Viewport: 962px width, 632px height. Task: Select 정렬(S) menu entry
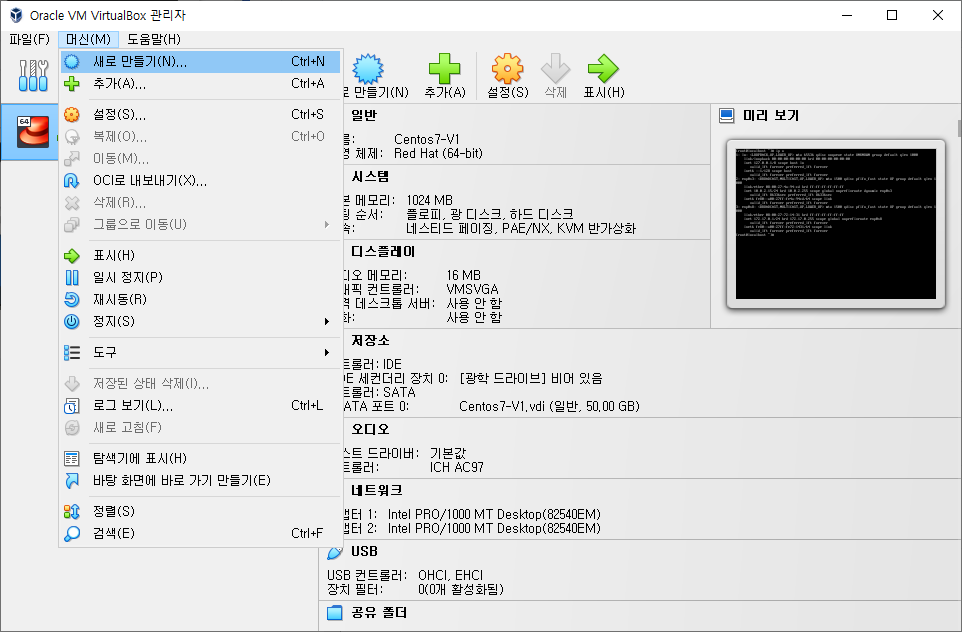pyautogui.click(x=201, y=511)
